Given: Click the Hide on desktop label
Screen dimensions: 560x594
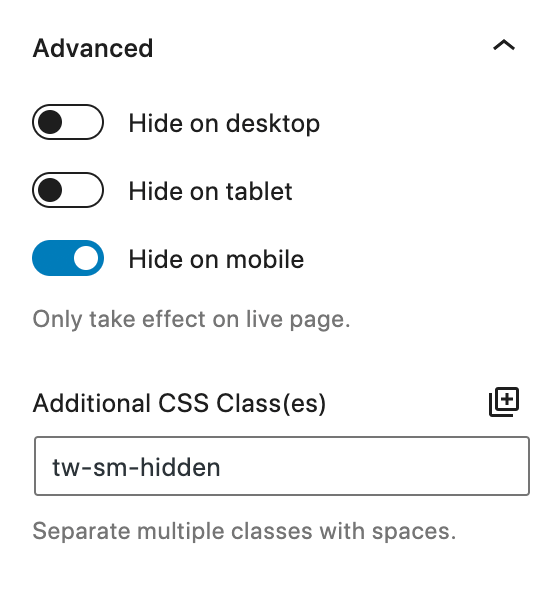Looking at the screenshot, I should click(x=224, y=123).
